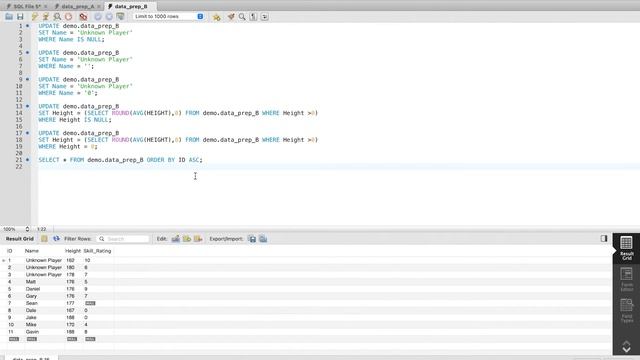Select Name cell 'Sean' in row 7
640x360 pixels.
[31, 303]
